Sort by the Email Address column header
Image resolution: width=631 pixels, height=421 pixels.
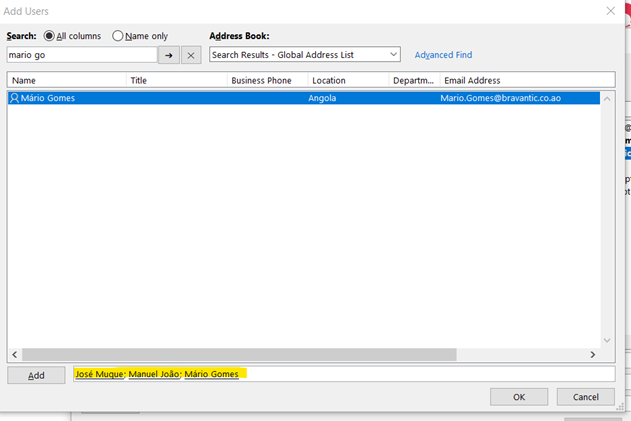point(527,80)
